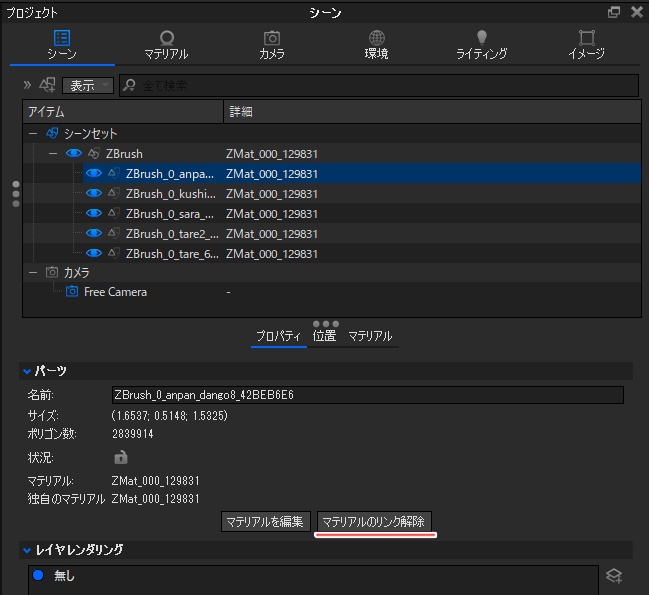Viewport: 649px width, 595px height.
Task: Select the 無し radio option
Action: (39, 575)
